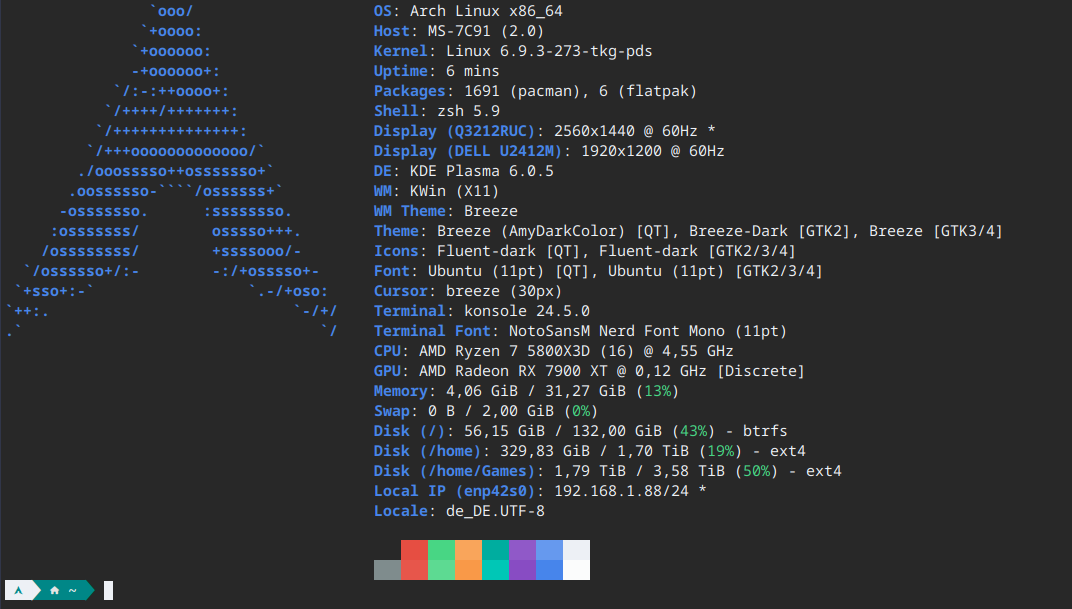Viewport: 1072px width, 609px height.
Task: Click the 'Kernel' label
Action: (400, 51)
